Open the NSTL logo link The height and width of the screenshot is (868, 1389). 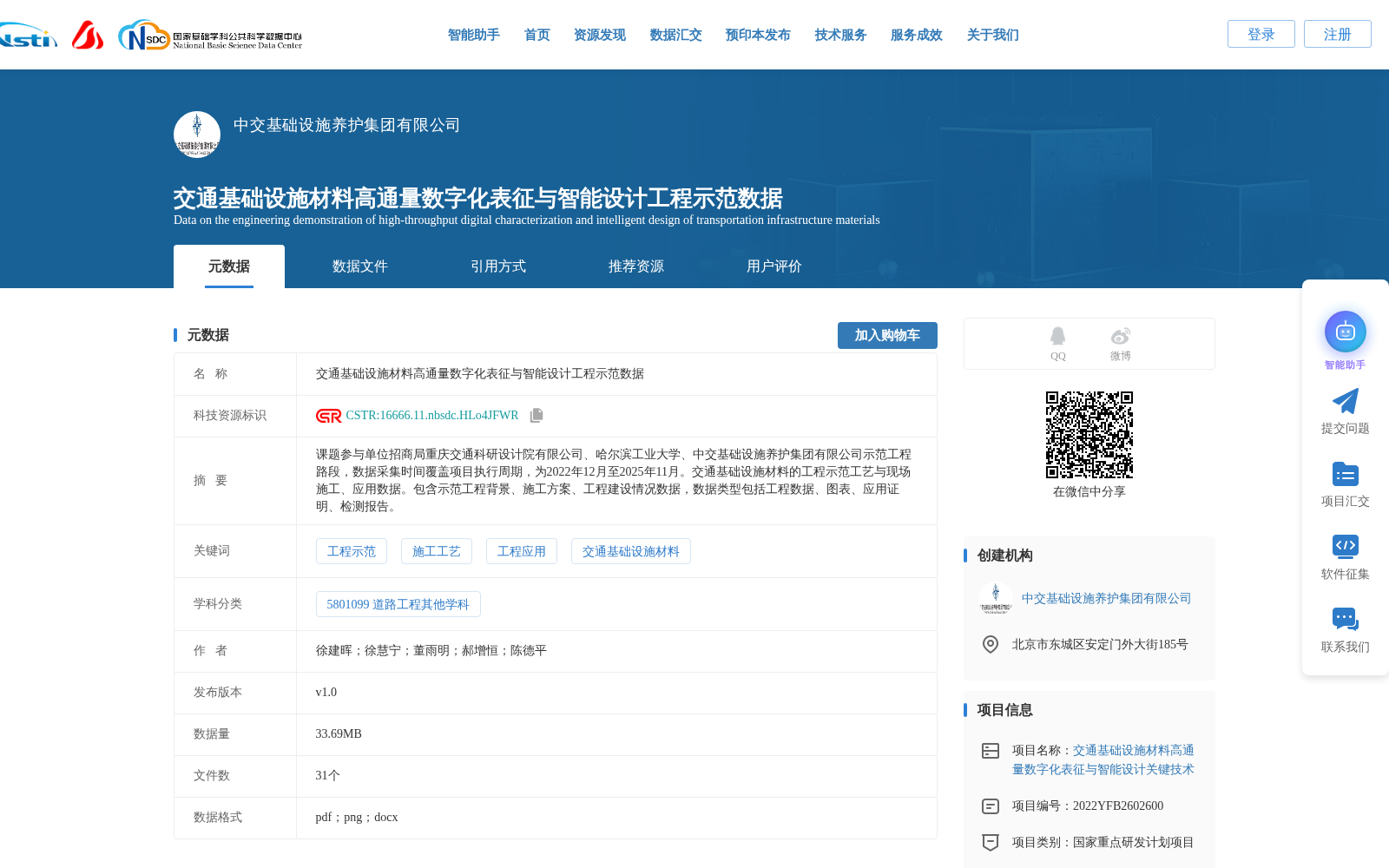tap(28, 36)
